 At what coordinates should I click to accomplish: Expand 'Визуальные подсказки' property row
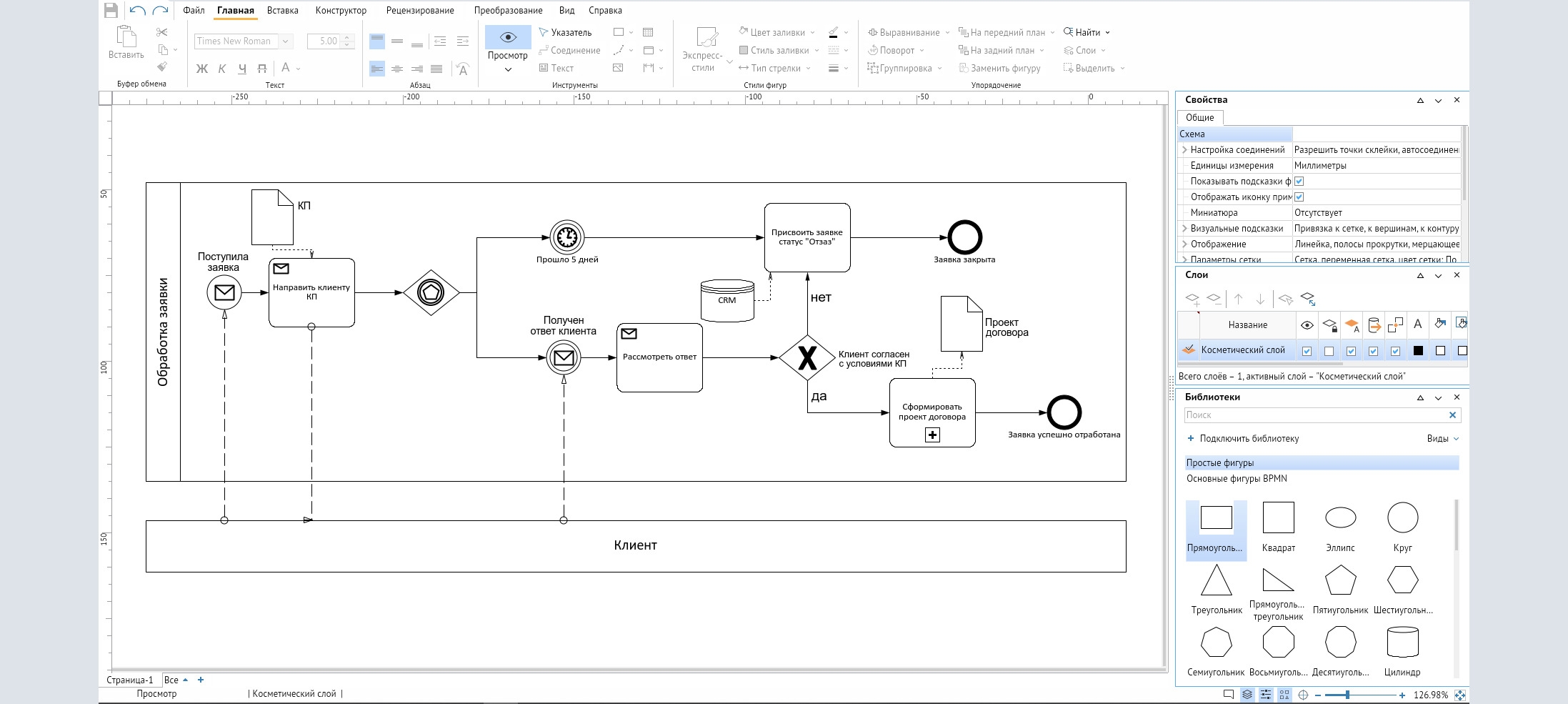click(x=1184, y=229)
